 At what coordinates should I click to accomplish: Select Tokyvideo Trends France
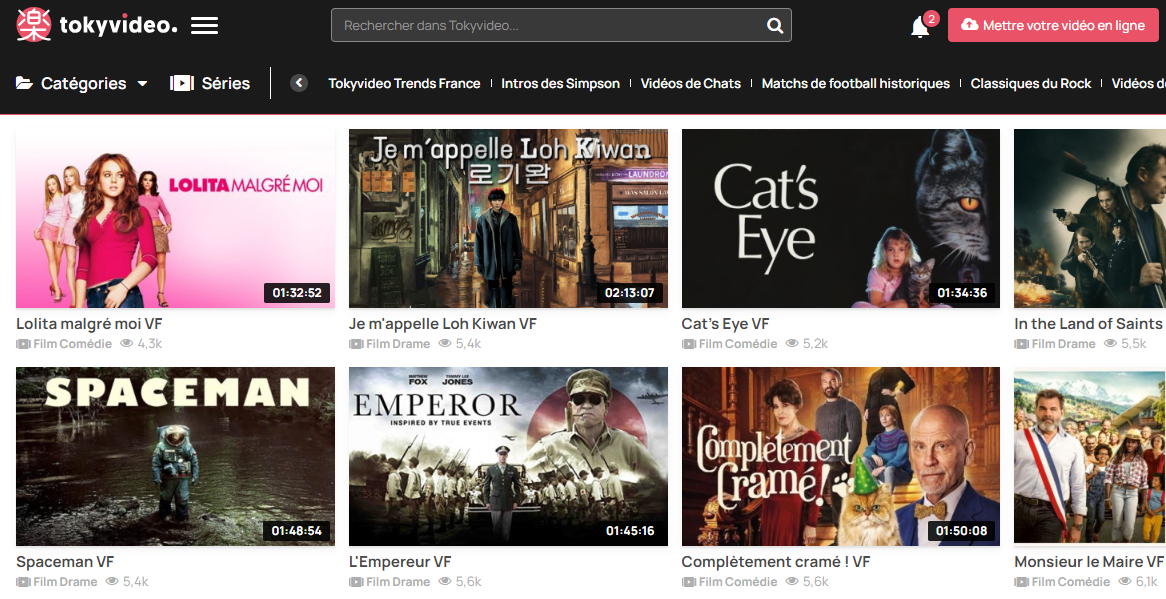point(404,83)
